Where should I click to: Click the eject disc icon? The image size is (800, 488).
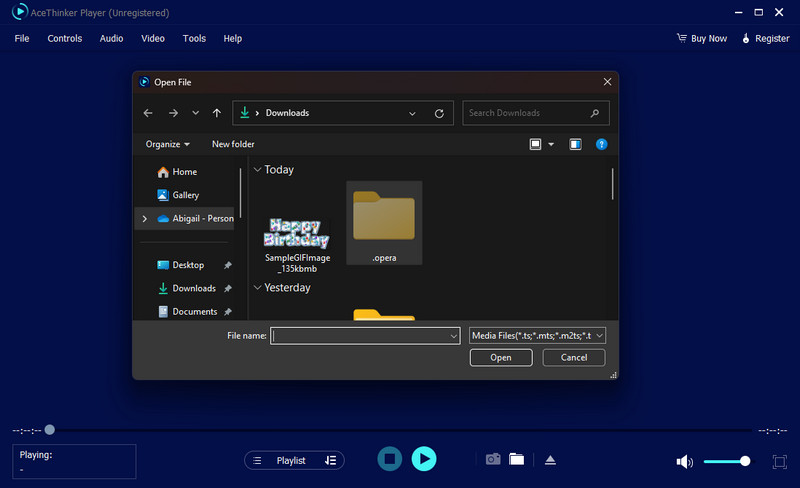pyautogui.click(x=550, y=460)
